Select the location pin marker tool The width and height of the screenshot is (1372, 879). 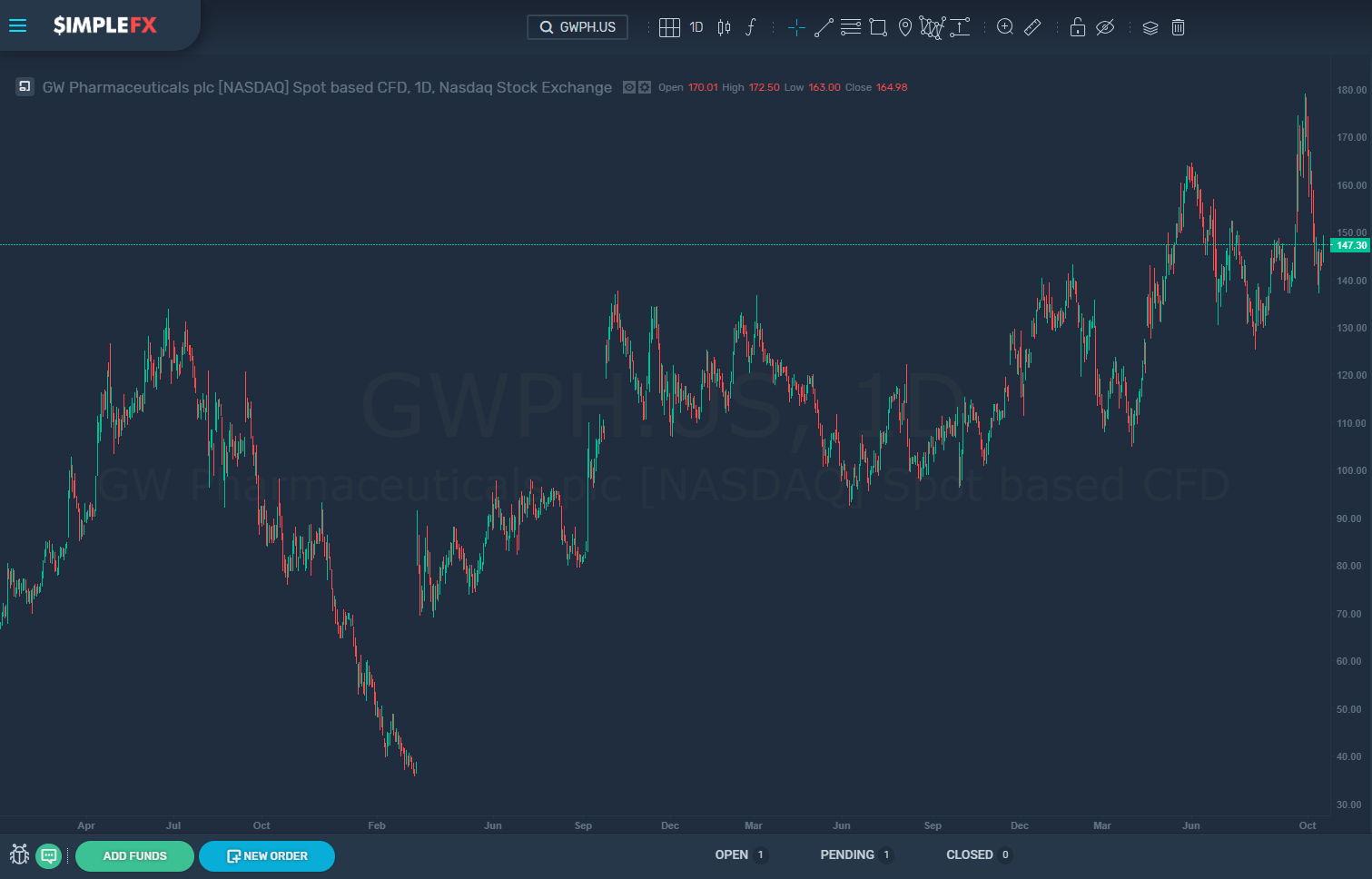905,27
